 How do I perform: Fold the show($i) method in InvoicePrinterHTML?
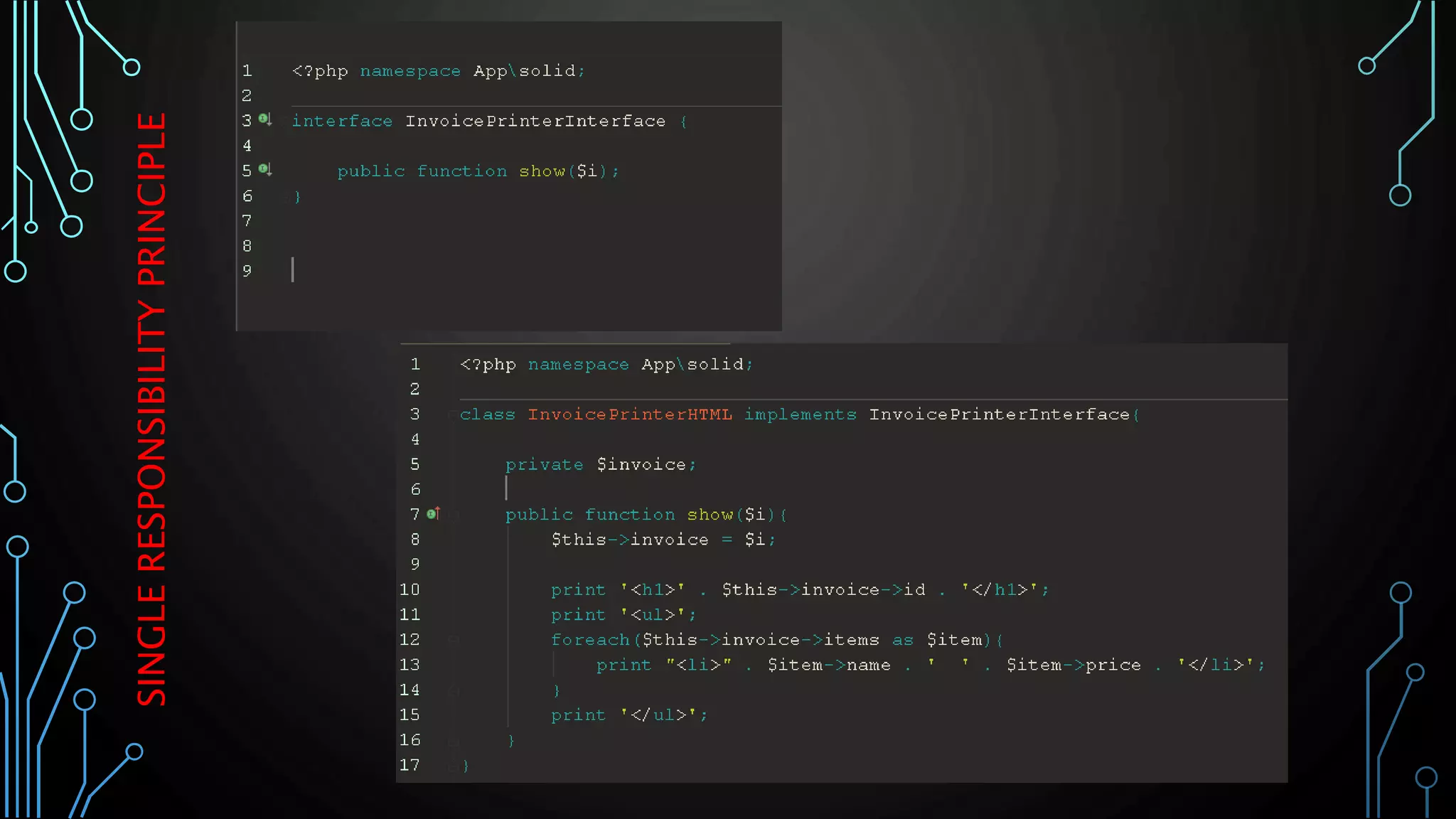point(455,514)
